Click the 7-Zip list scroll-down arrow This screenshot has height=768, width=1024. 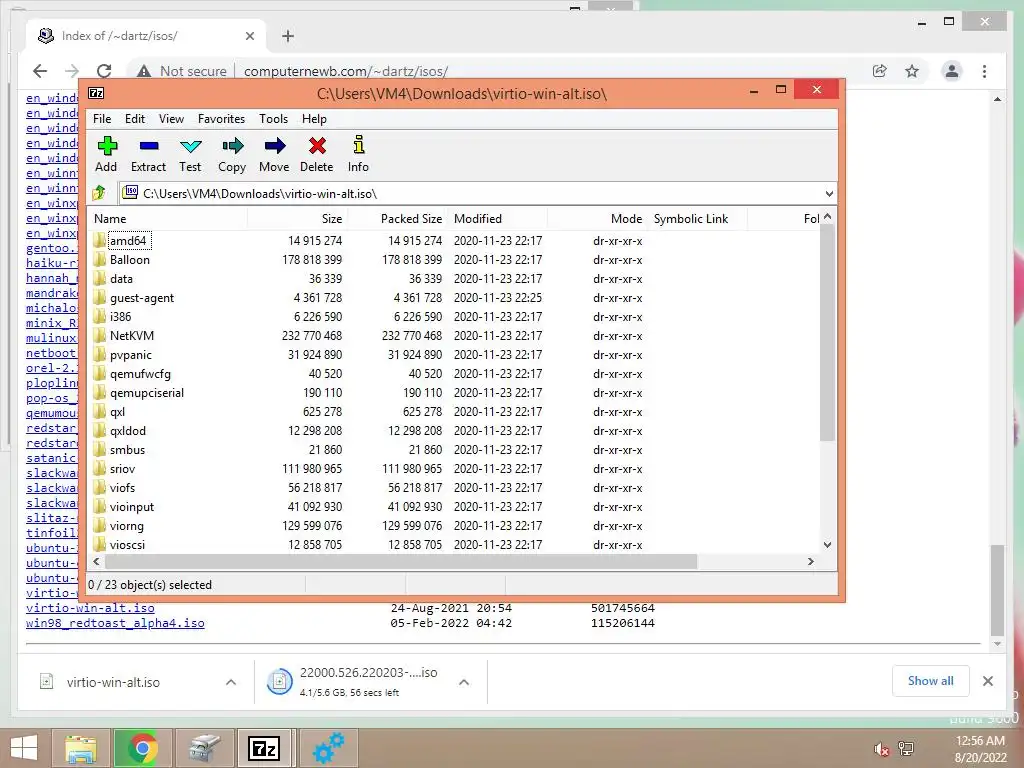(x=827, y=545)
